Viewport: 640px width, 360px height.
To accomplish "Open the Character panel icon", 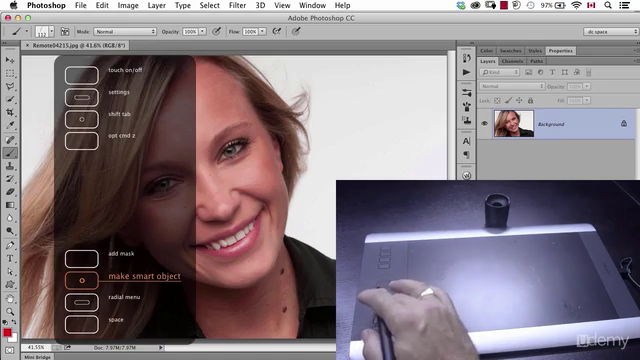I will (x=467, y=141).
